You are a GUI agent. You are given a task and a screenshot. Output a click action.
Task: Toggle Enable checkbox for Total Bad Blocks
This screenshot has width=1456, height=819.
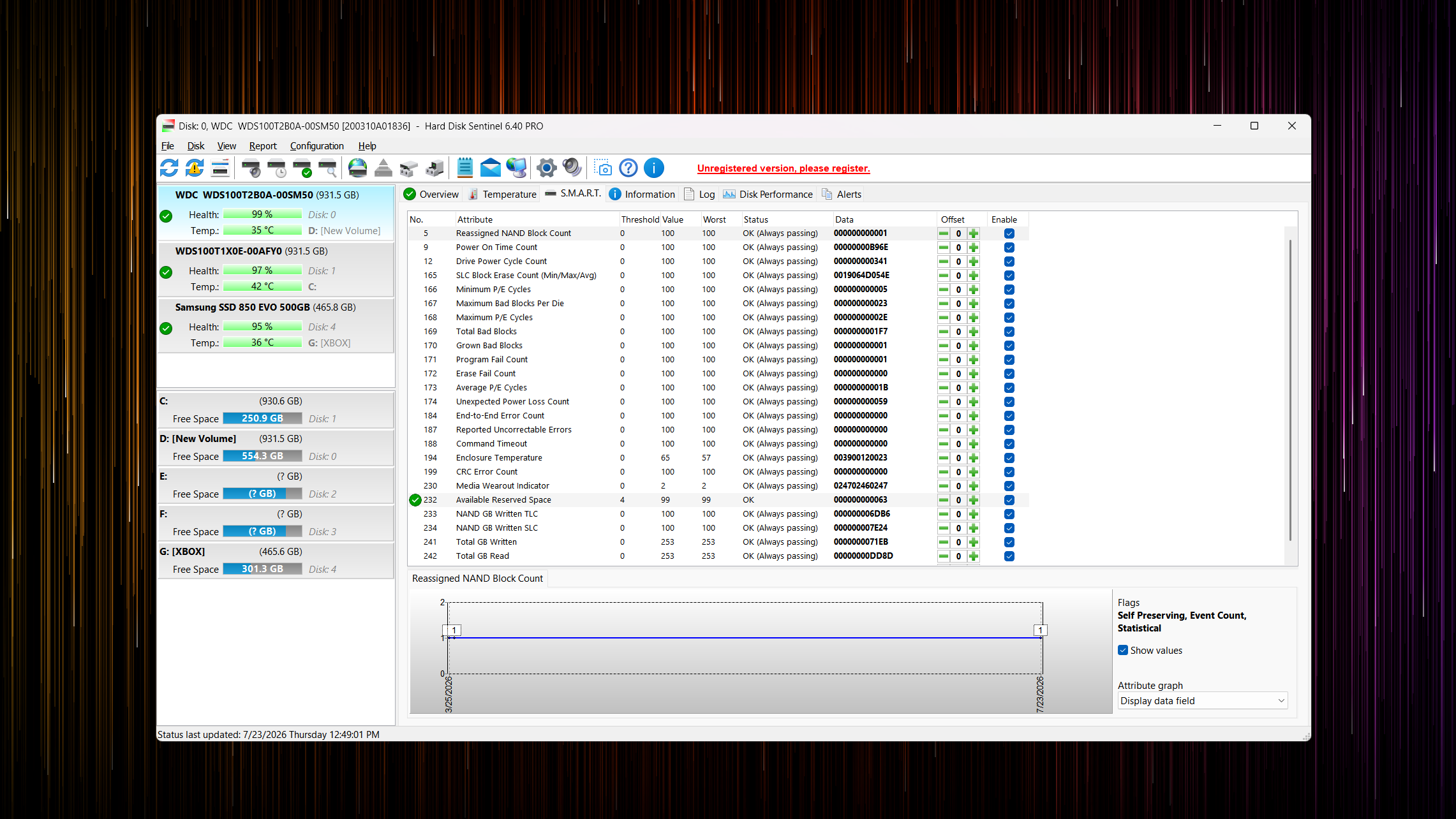tap(1009, 332)
